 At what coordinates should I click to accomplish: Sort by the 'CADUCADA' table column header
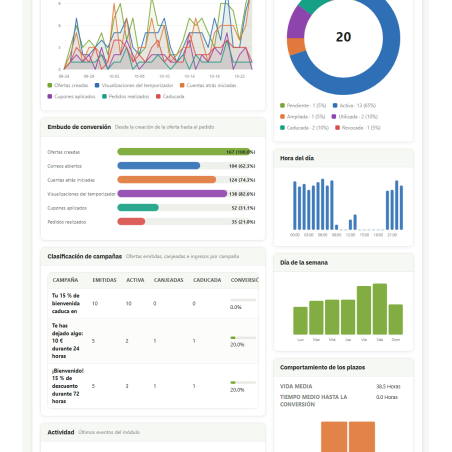tap(207, 280)
